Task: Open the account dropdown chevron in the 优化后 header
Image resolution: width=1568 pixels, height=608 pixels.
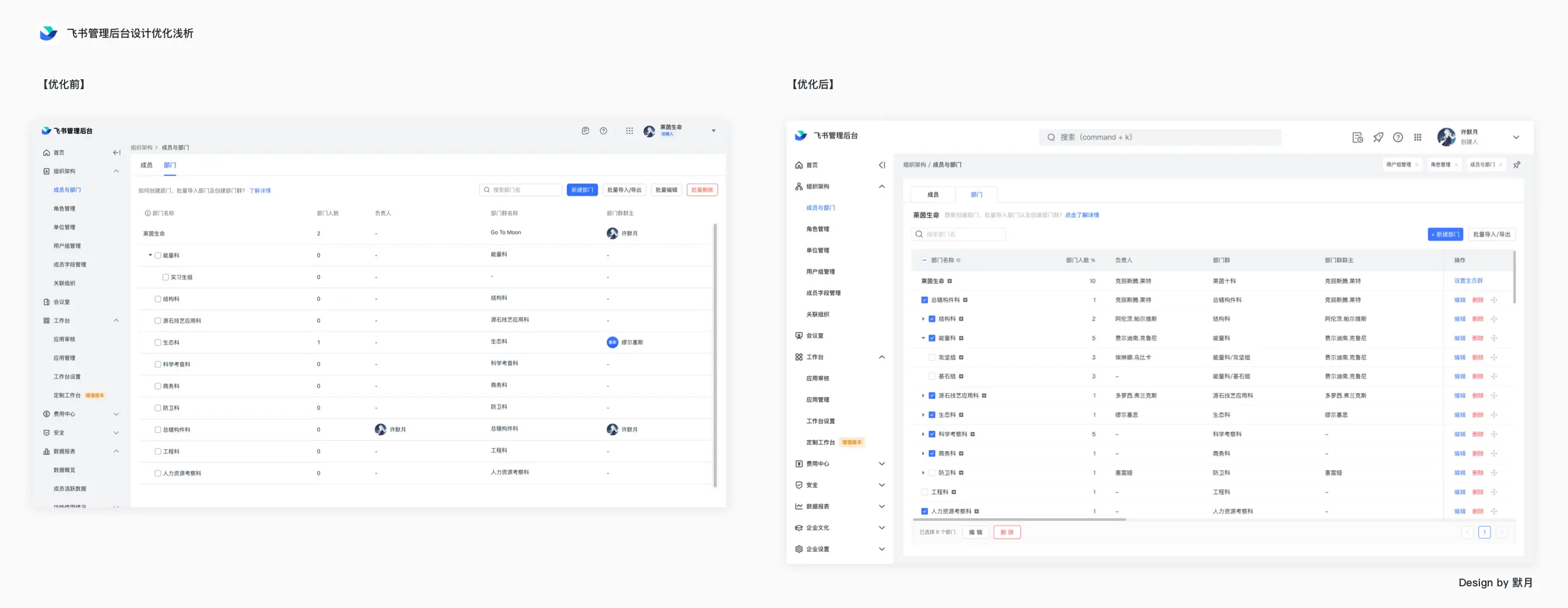Action: 1516,137
